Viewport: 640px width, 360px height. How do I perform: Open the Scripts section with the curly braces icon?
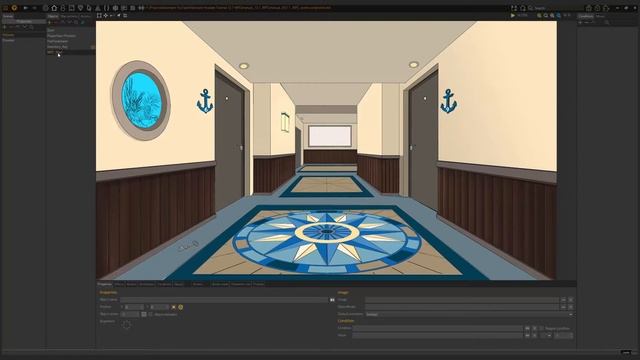pyautogui.click(x=107, y=8)
